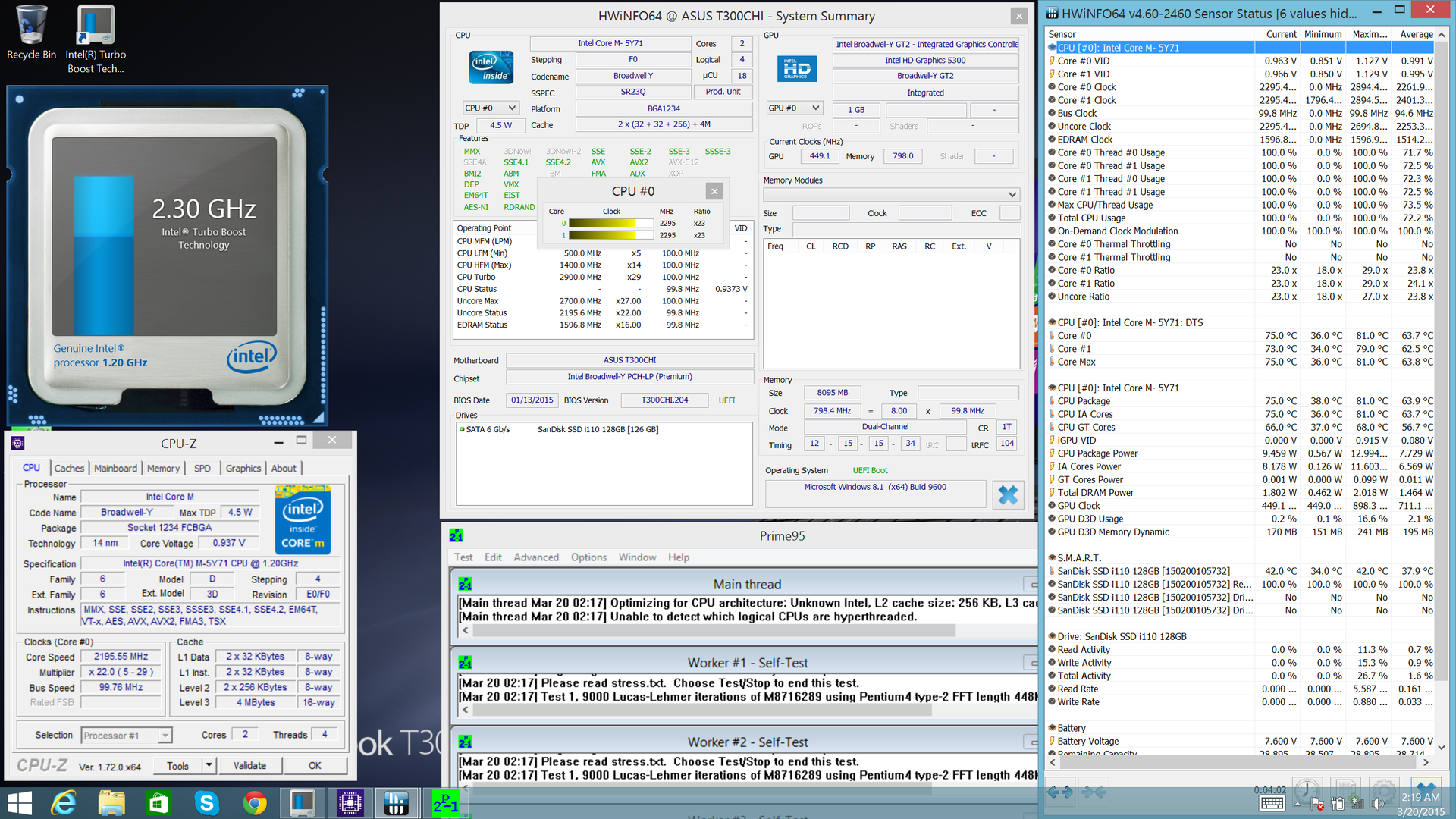Click the system clock showing 2:19 AM

pyautogui.click(x=1421, y=797)
